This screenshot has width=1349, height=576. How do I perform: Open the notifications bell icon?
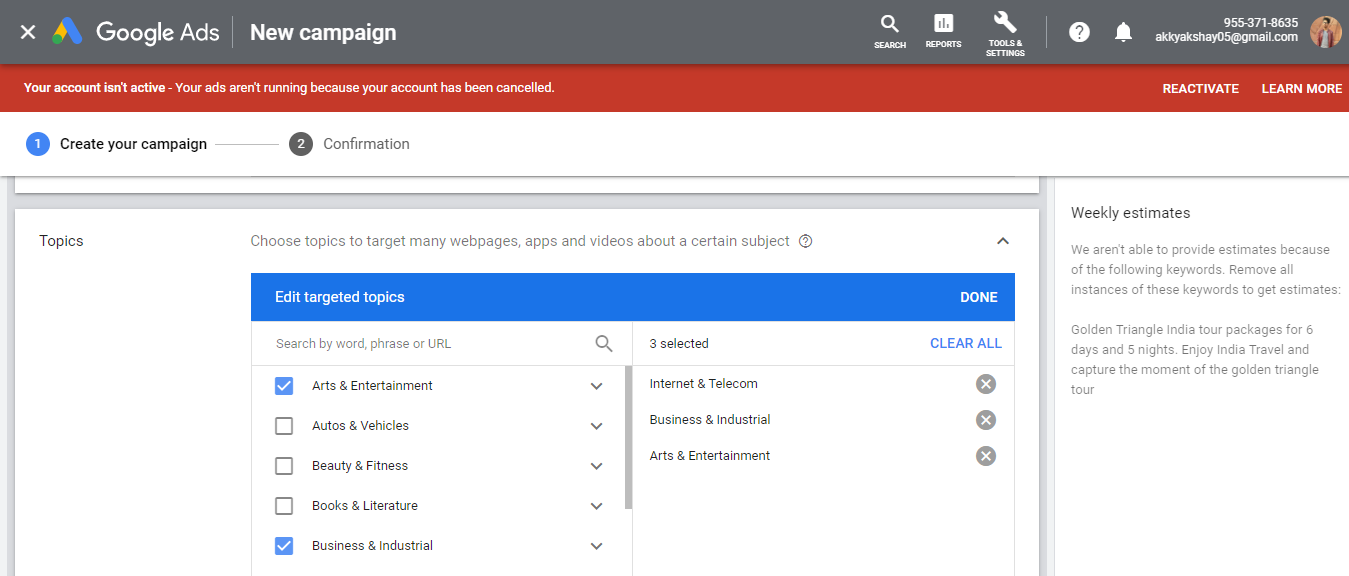(x=1122, y=31)
